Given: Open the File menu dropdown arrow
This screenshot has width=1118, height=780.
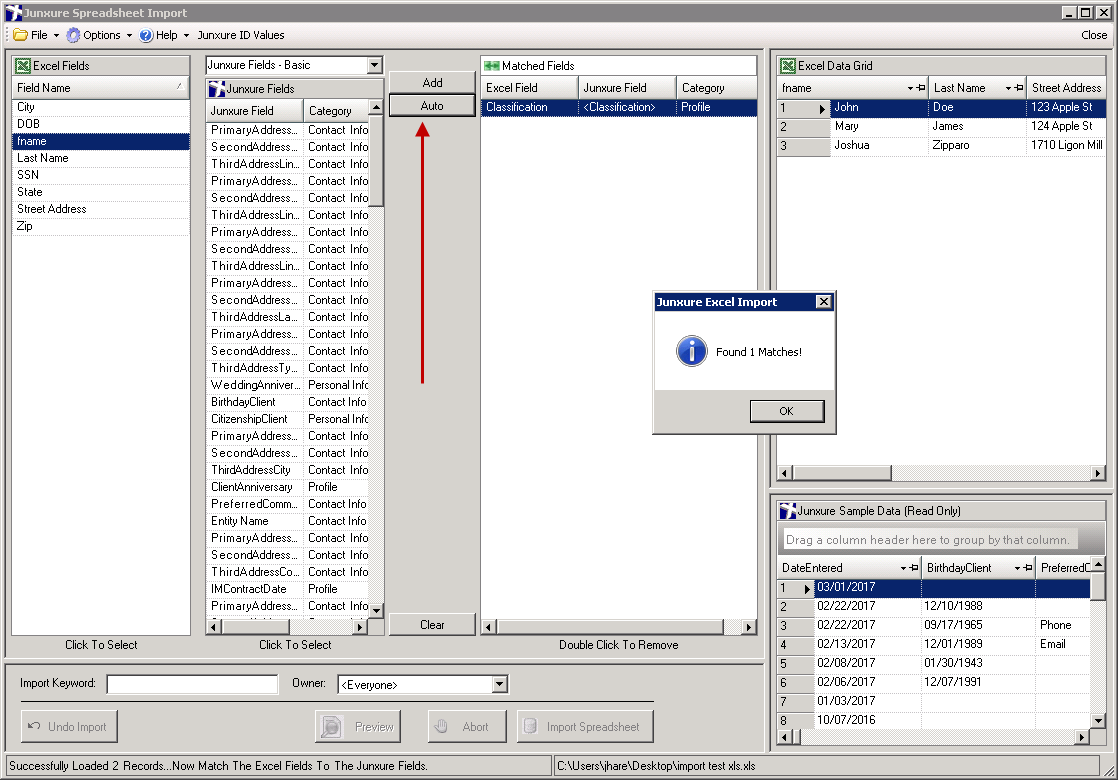Looking at the screenshot, I should coord(56,36).
